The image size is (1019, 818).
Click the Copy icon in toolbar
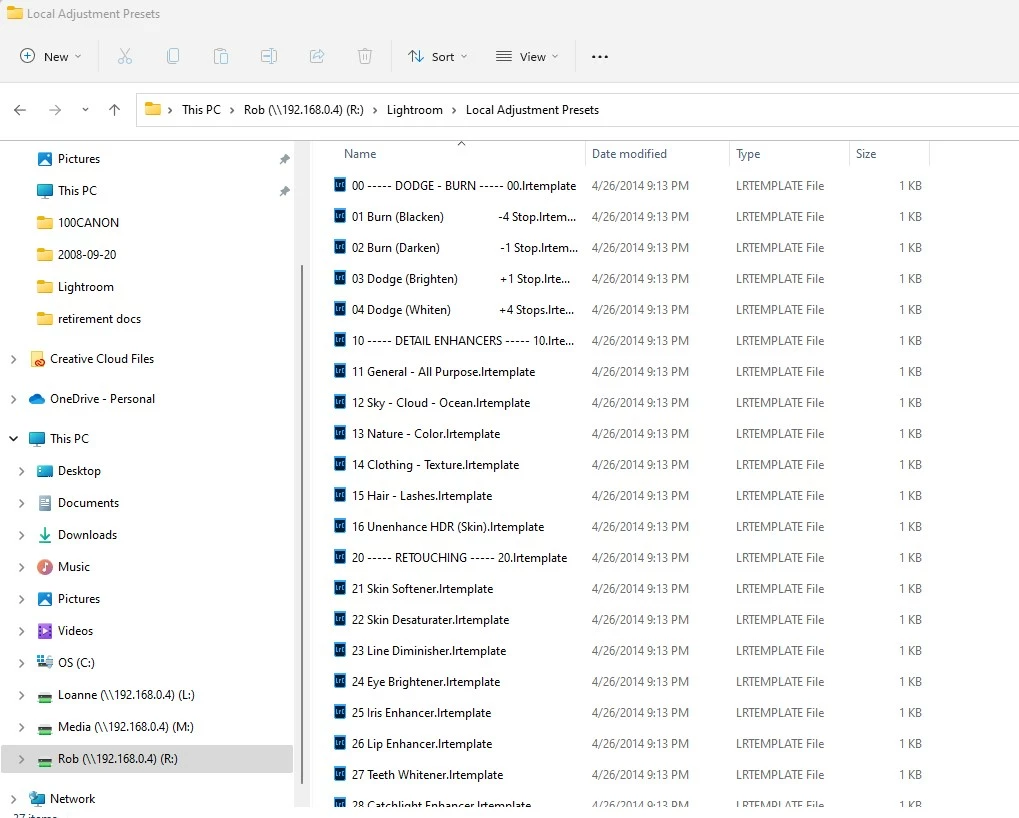(173, 57)
